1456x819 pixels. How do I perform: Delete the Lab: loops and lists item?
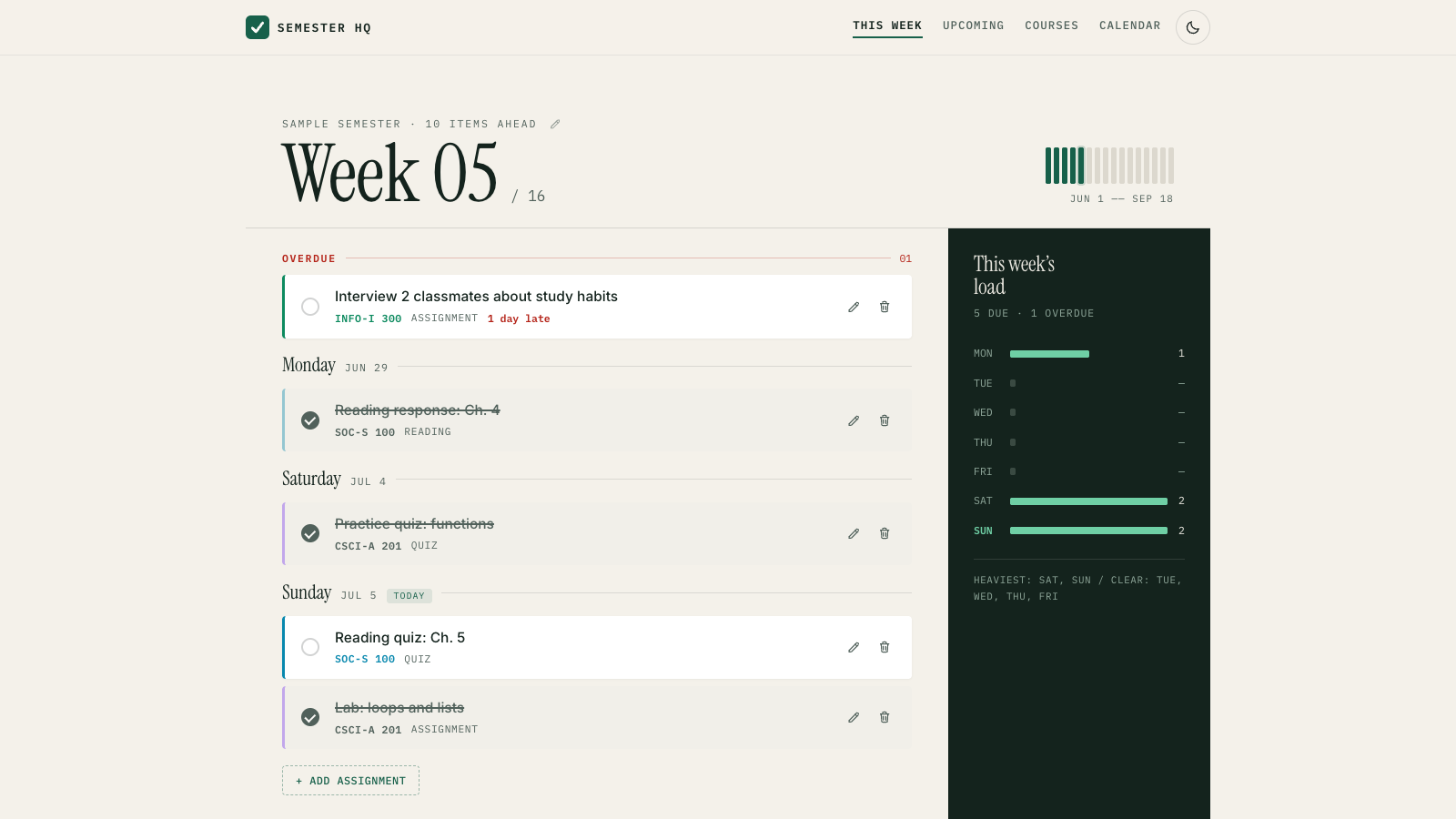coord(885,717)
